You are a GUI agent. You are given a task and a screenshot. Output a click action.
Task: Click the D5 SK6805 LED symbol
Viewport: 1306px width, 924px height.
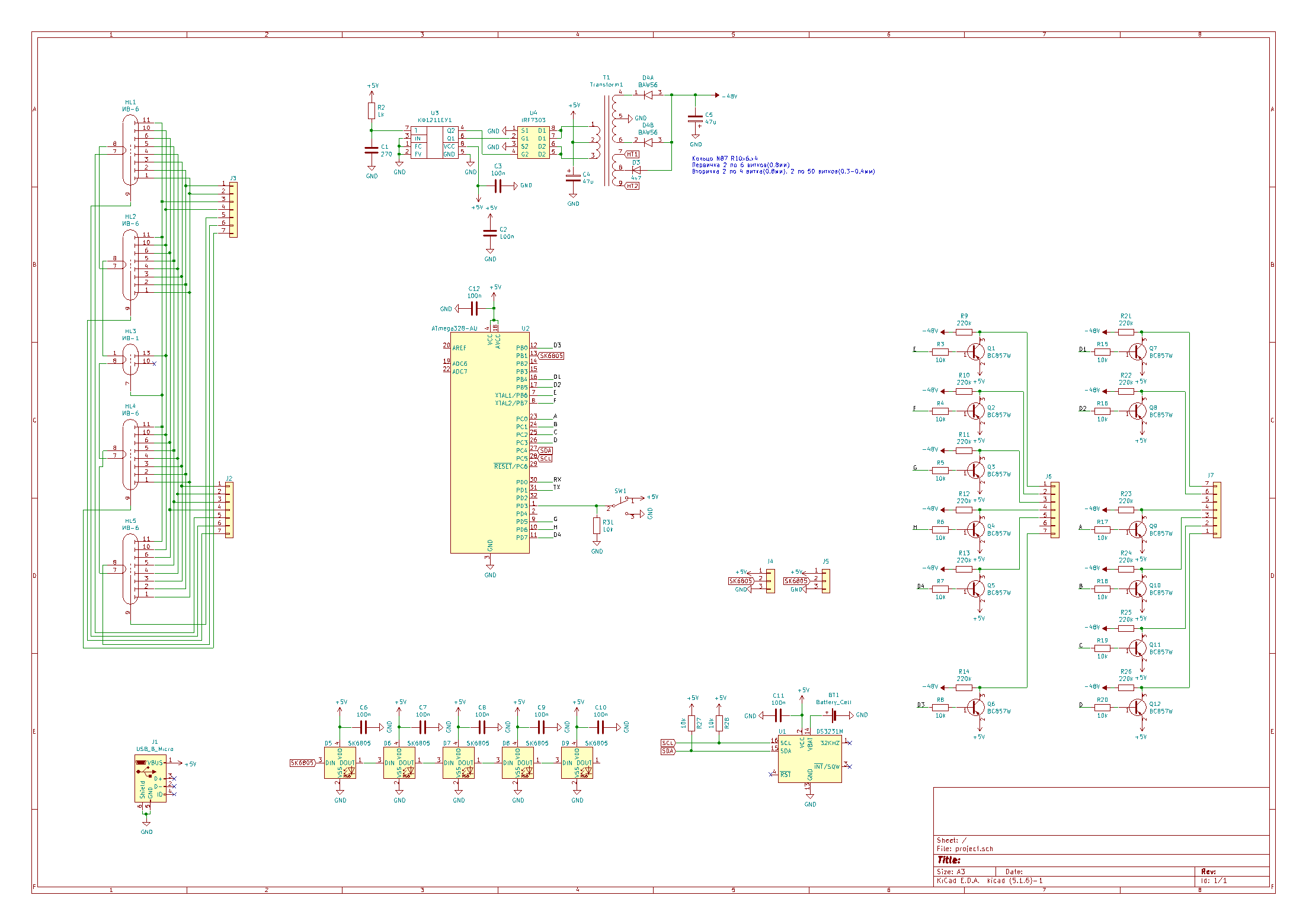click(340, 763)
